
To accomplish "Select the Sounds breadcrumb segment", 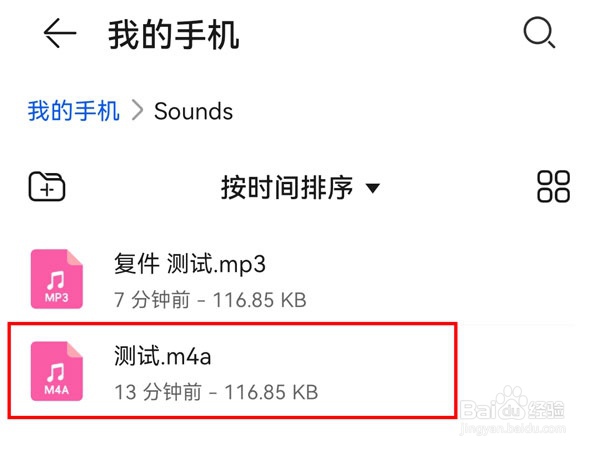I will (x=194, y=111).
